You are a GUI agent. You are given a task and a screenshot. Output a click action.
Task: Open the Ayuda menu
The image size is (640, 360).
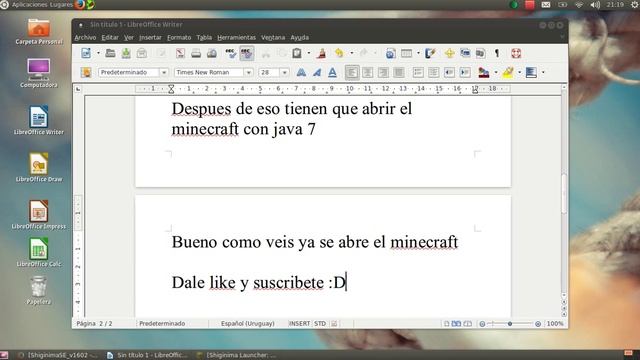click(x=300, y=38)
